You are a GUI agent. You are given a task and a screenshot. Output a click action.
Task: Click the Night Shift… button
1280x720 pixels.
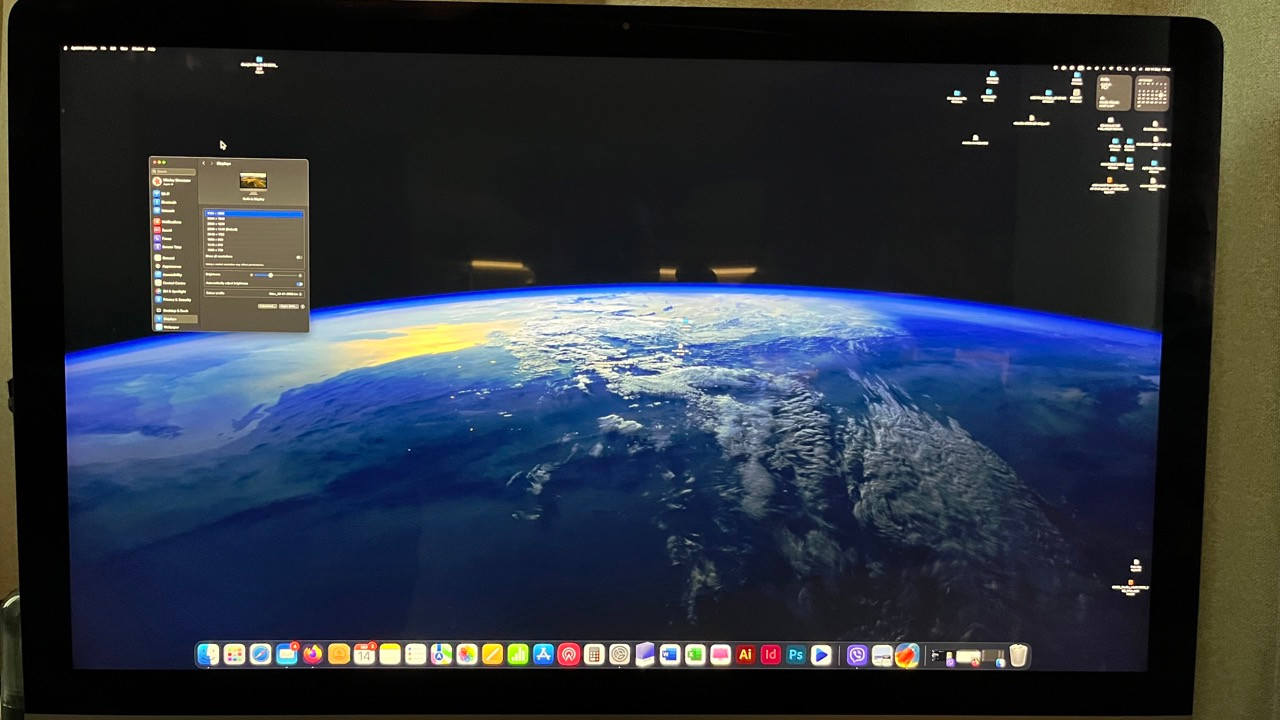[287, 306]
